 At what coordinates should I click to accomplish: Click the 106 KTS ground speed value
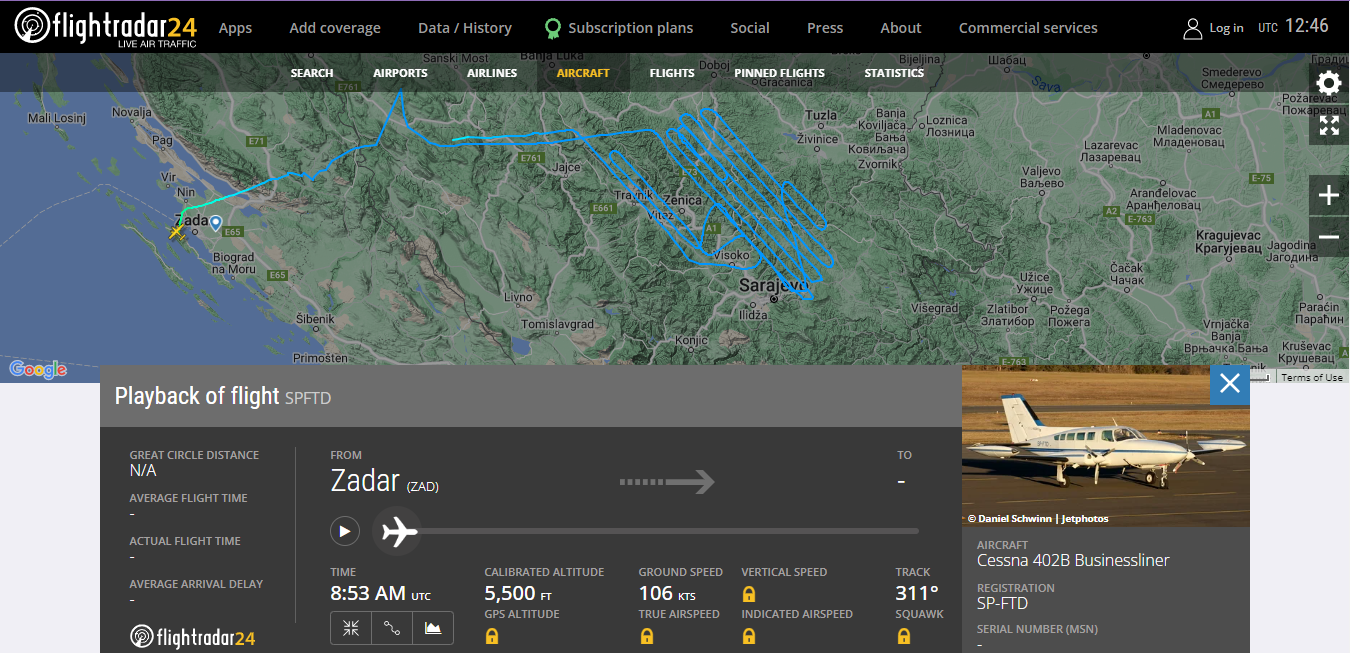[667, 593]
